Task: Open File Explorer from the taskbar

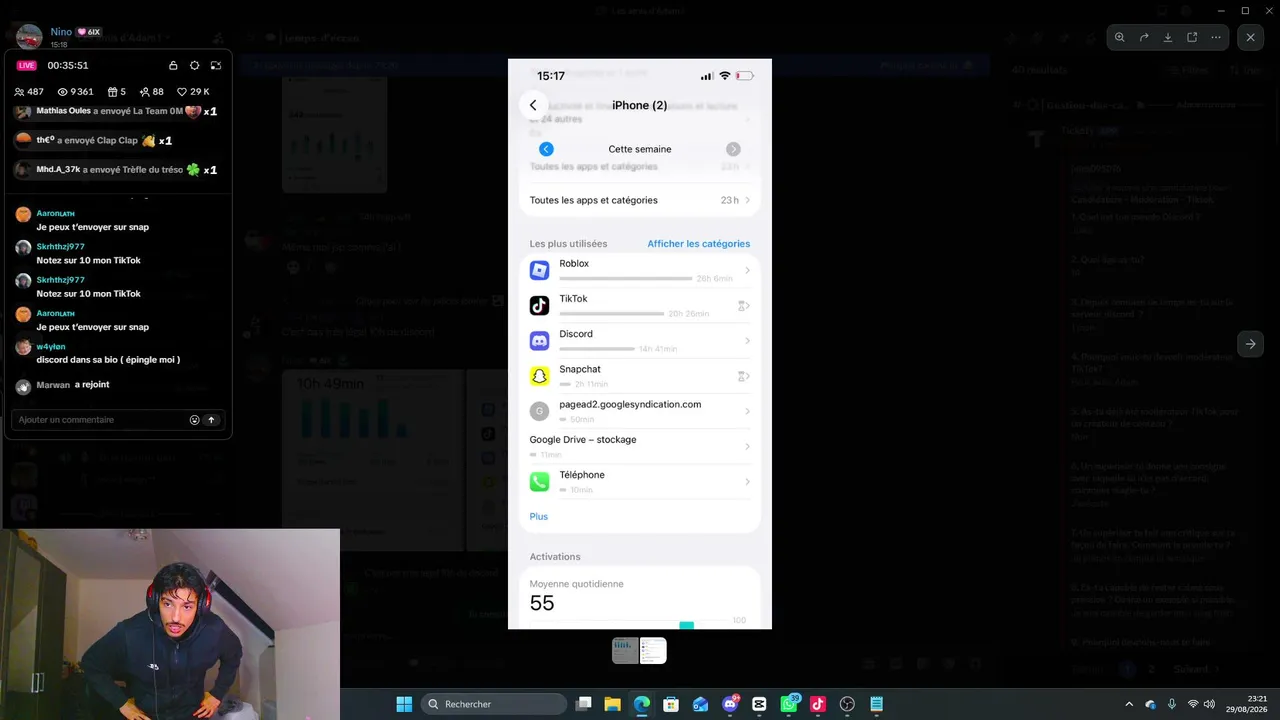Action: (x=613, y=704)
